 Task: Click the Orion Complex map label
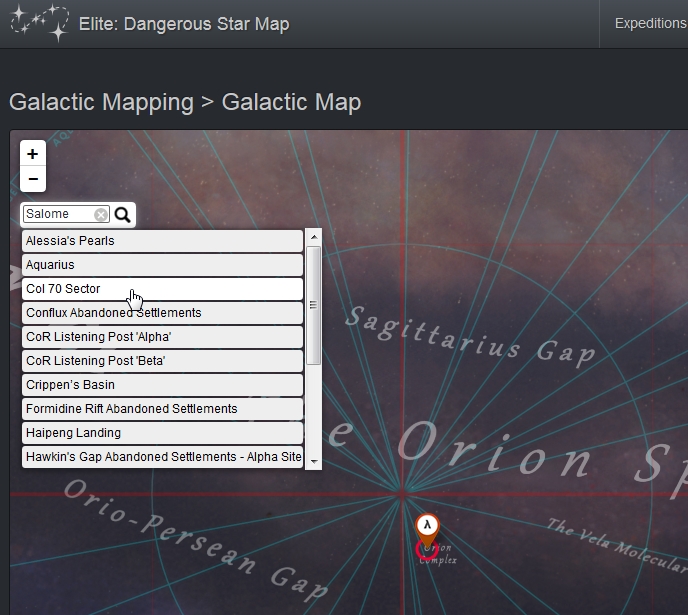coord(438,554)
